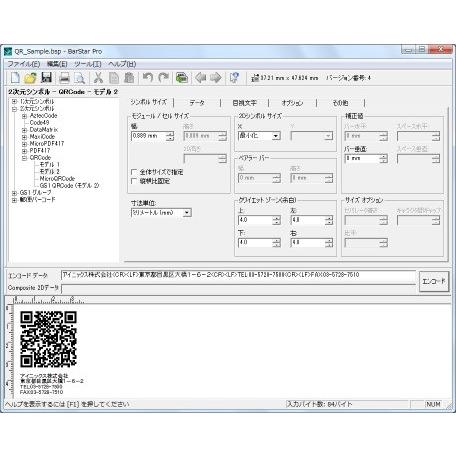This screenshot has height=456, width=456.
Task: Open Print Preview from the toolbar
Action: [x=80, y=78]
